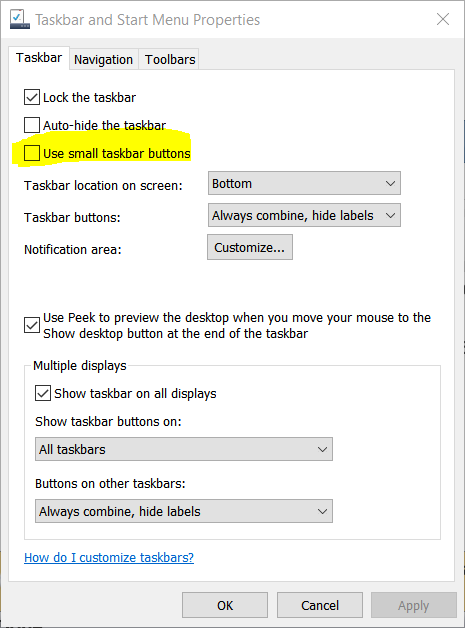Image resolution: width=465 pixels, height=628 pixels.
Task: Open How do I customize taskbars link
Action: [x=109, y=558]
